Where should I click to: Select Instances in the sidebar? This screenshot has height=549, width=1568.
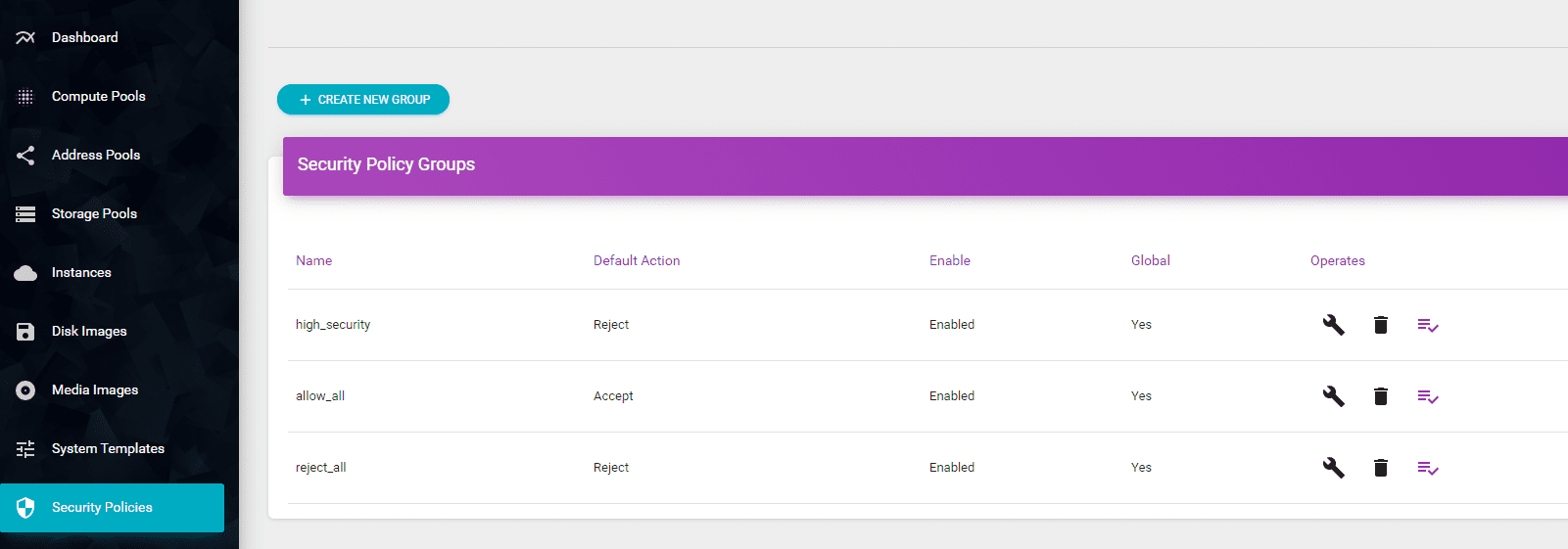(x=81, y=272)
